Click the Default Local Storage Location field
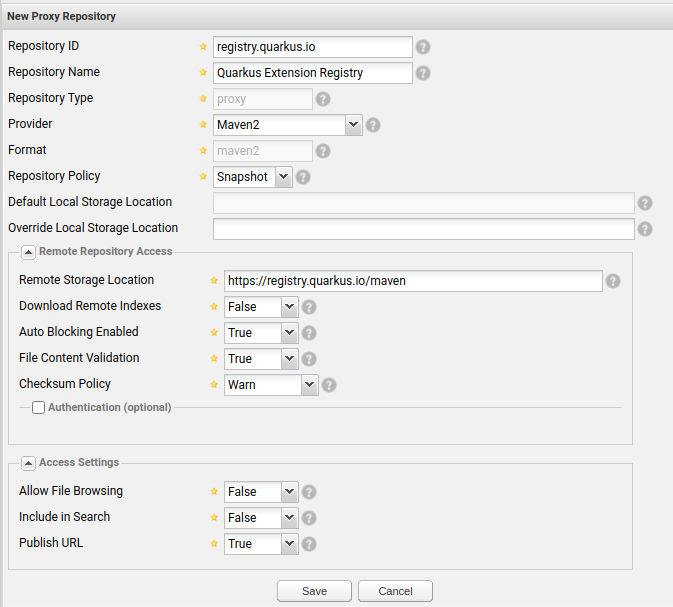Image resolution: width=673 pixels, height=607 pixels. [424, 203]
